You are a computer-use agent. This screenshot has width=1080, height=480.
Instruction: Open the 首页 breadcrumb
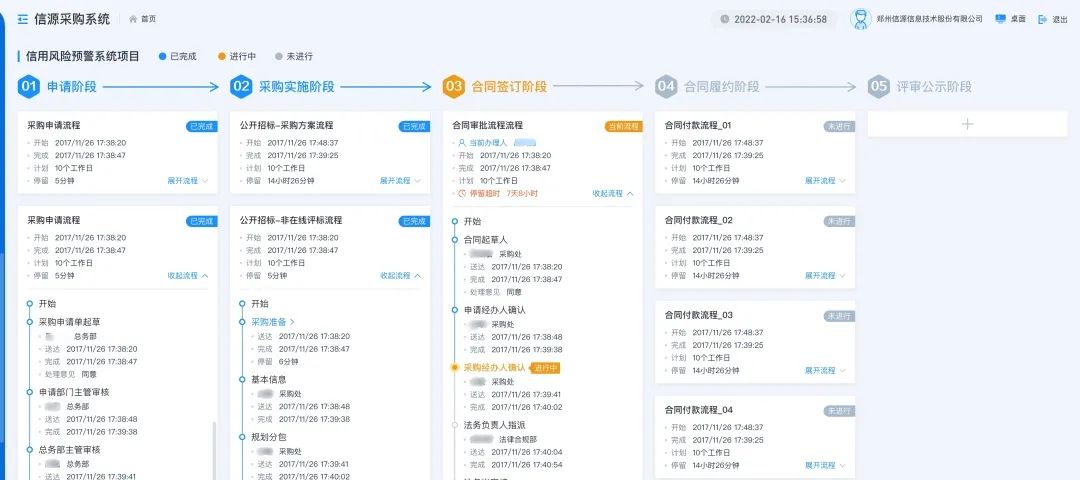point(148,19)
